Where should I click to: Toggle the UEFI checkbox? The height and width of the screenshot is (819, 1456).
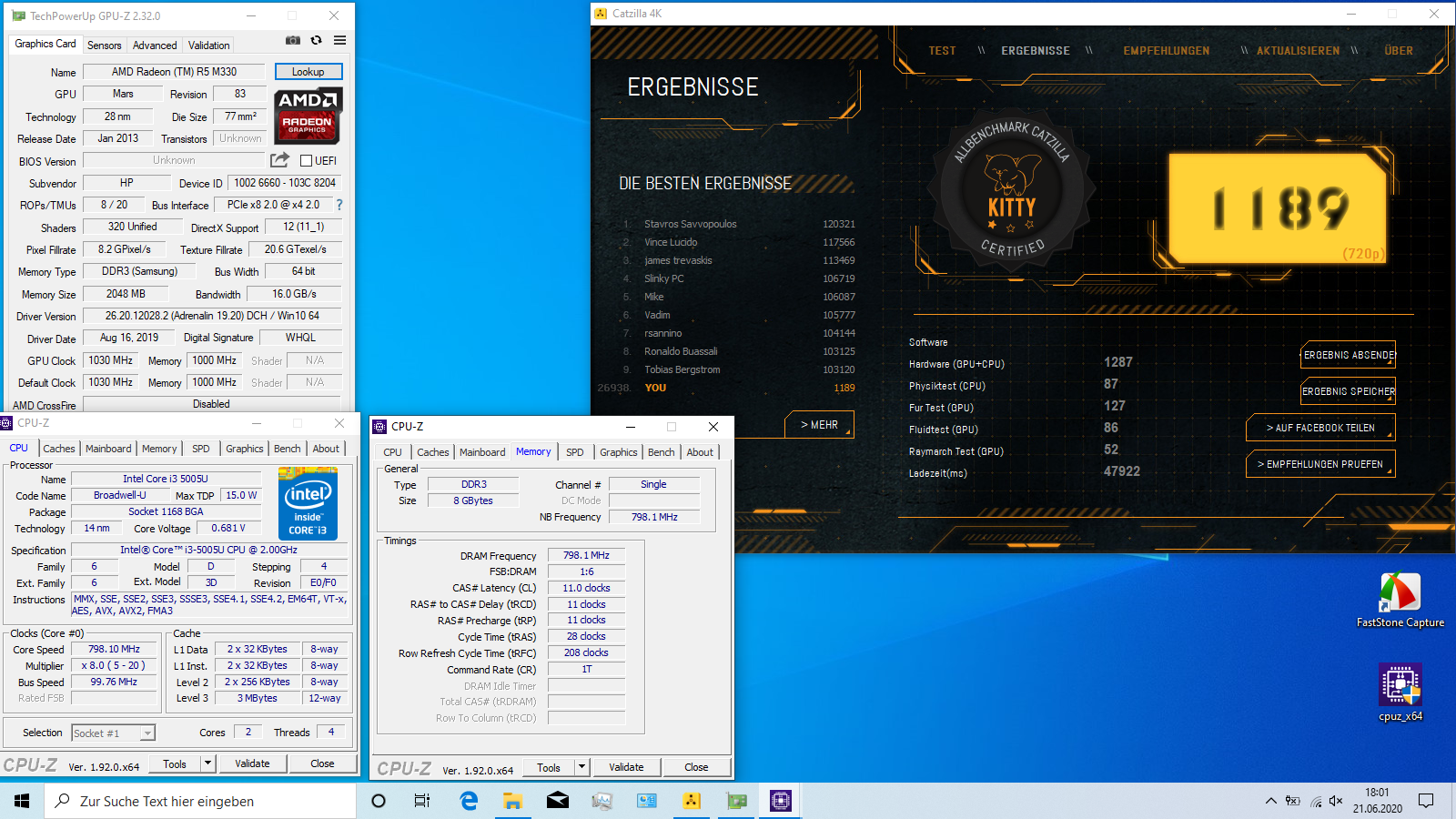[307, 161]
